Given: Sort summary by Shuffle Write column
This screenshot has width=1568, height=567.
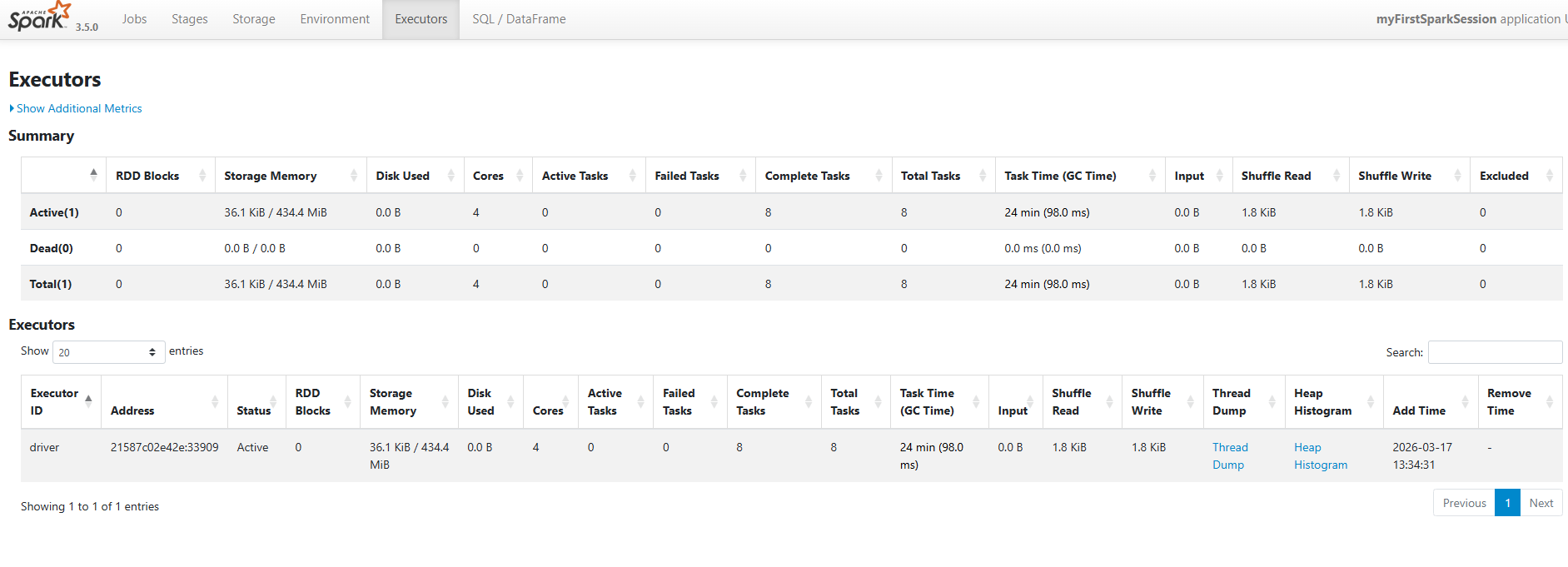Looking at the screenshot, I should [x=1410, y=176].
